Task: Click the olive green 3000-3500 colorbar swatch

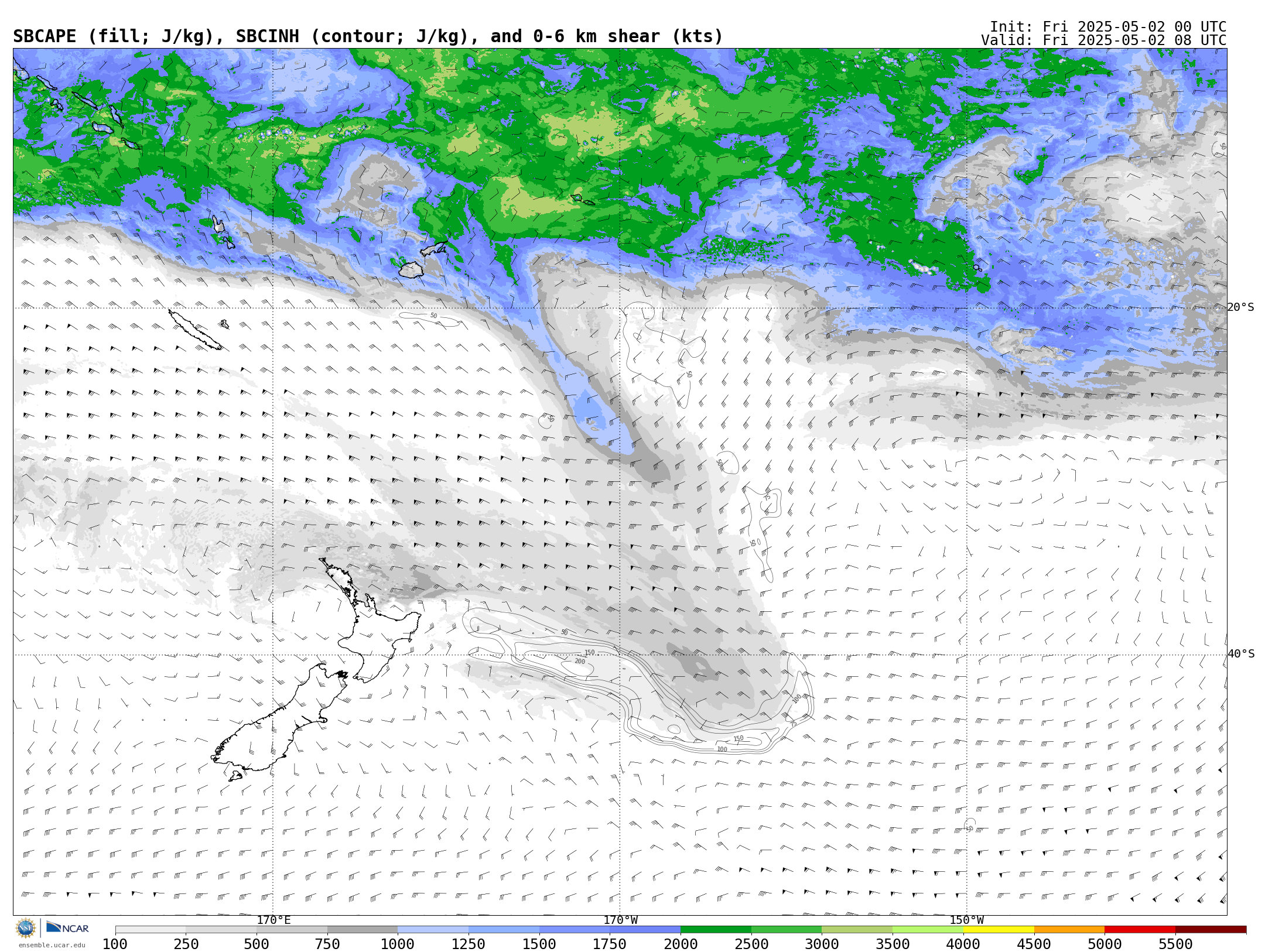Action: click(857, 930)
